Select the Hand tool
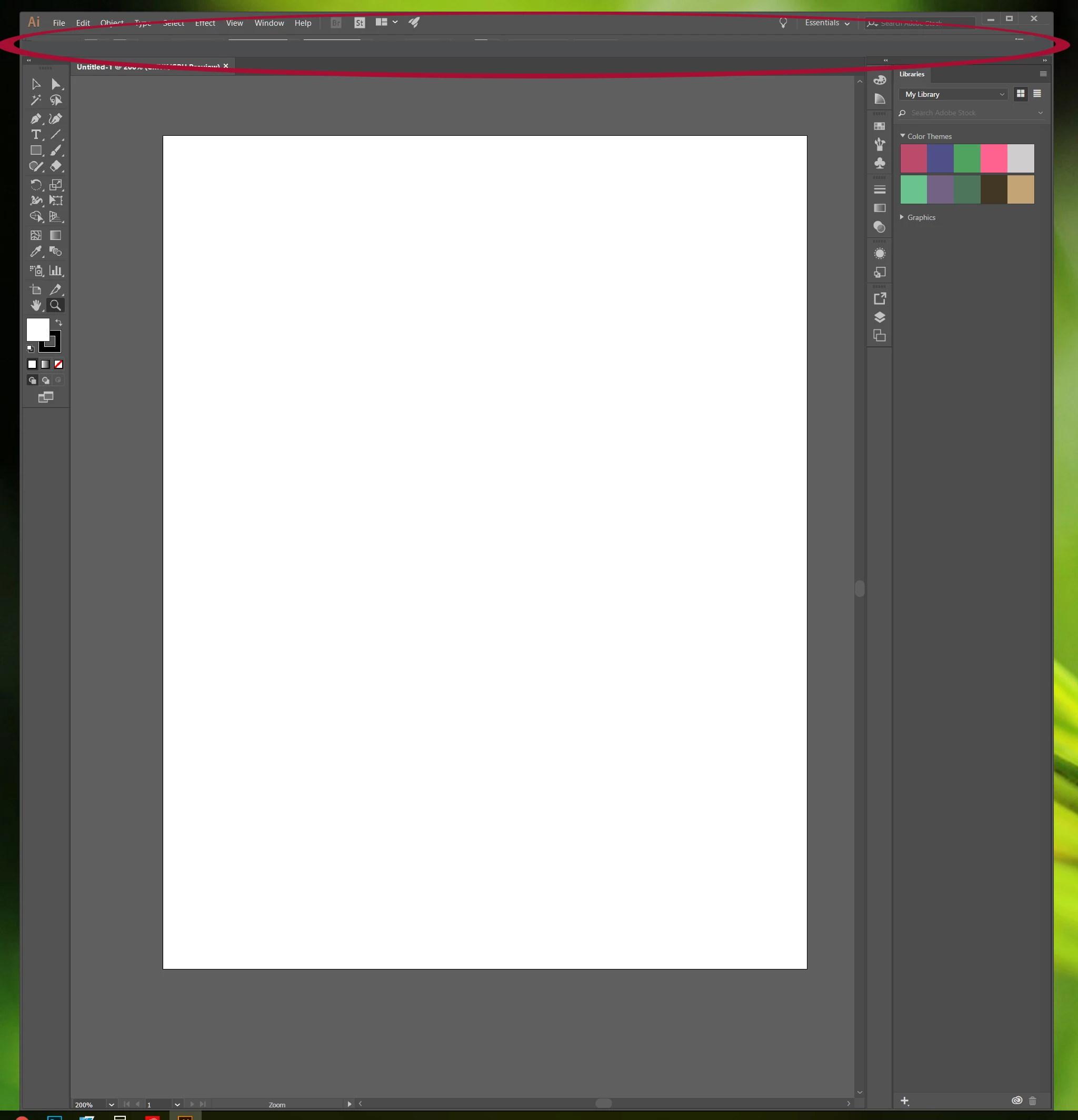Viewport: 1078px width, 1120px height. click(35, 305)
